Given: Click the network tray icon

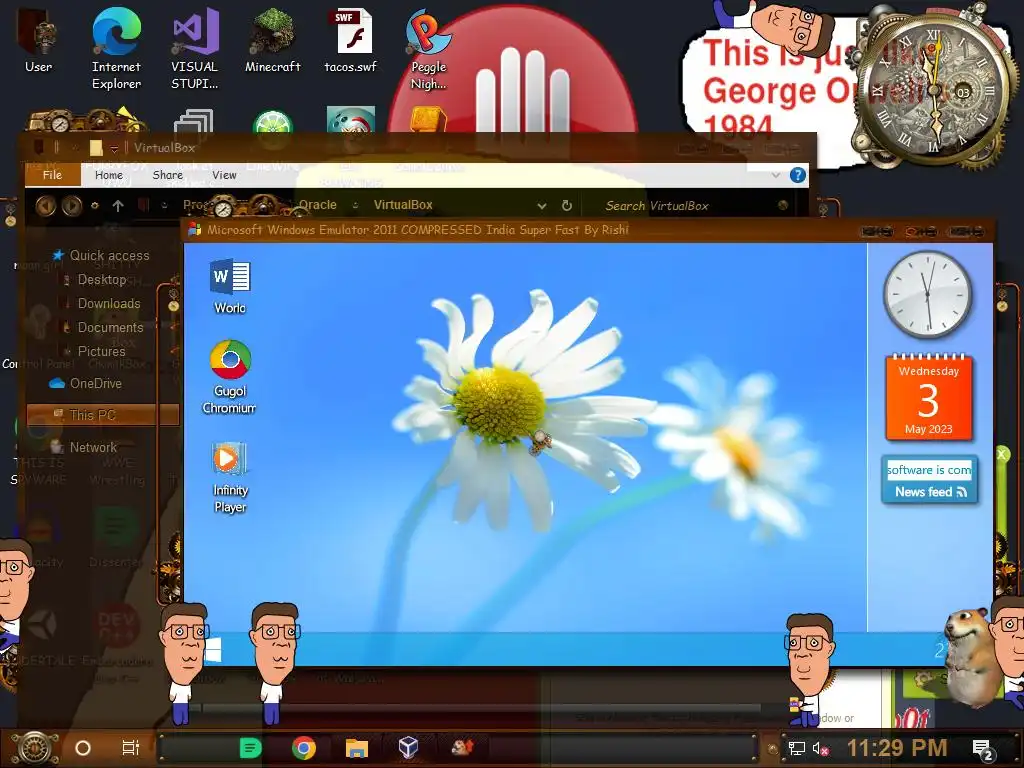Looking at the screenshot, I should [x=797, y=748].
